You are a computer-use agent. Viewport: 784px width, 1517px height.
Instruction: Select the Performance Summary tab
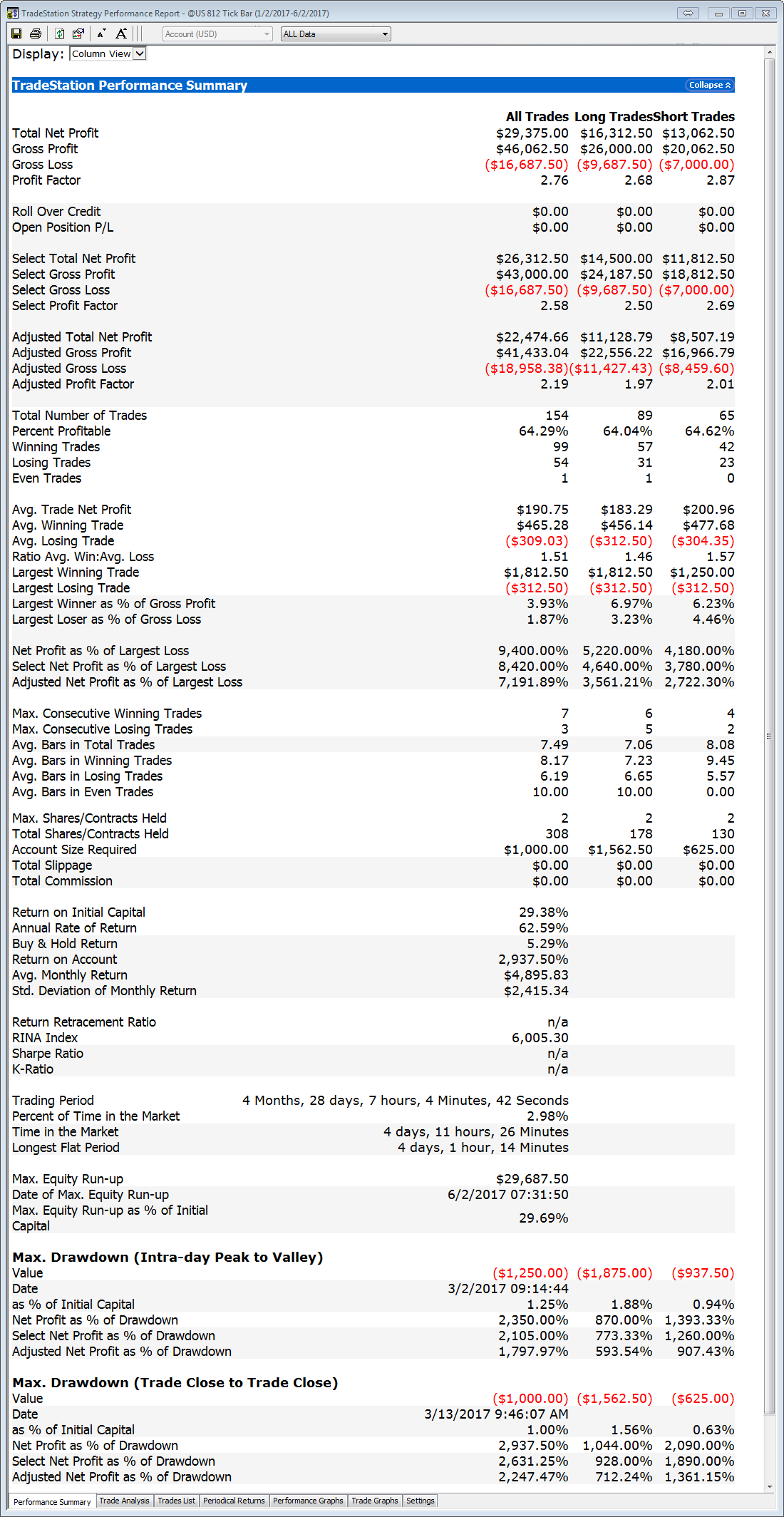(x=52, y=1501)
